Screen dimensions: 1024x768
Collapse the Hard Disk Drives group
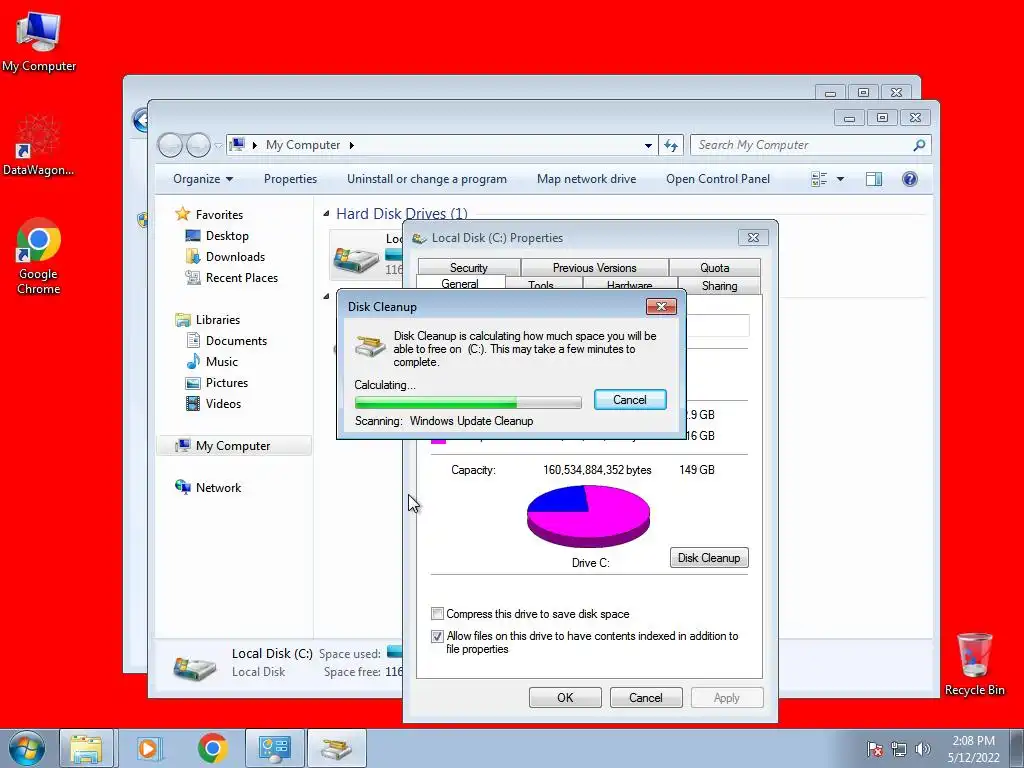[326, 214]
